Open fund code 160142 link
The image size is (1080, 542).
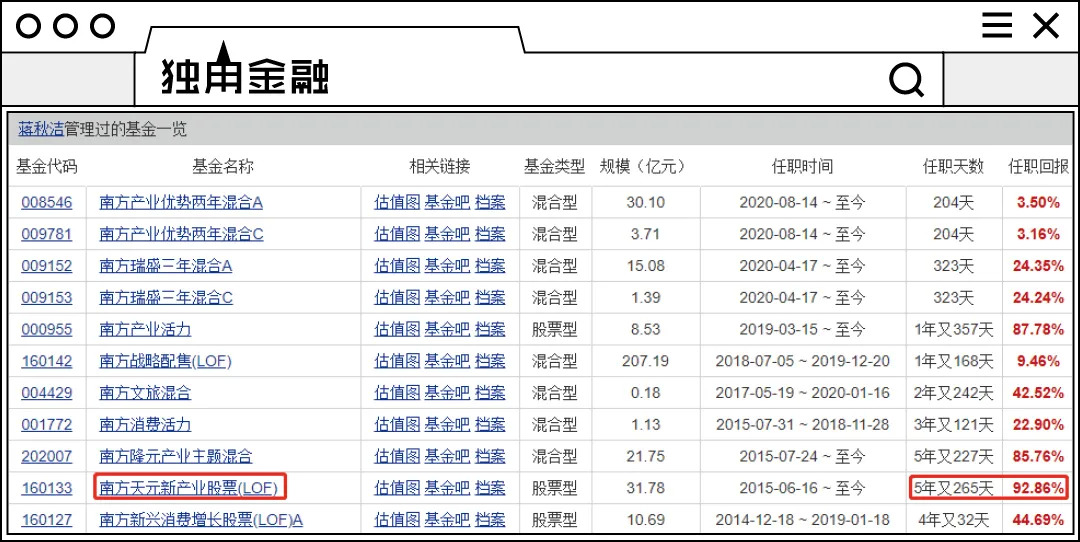coord(46,361)
